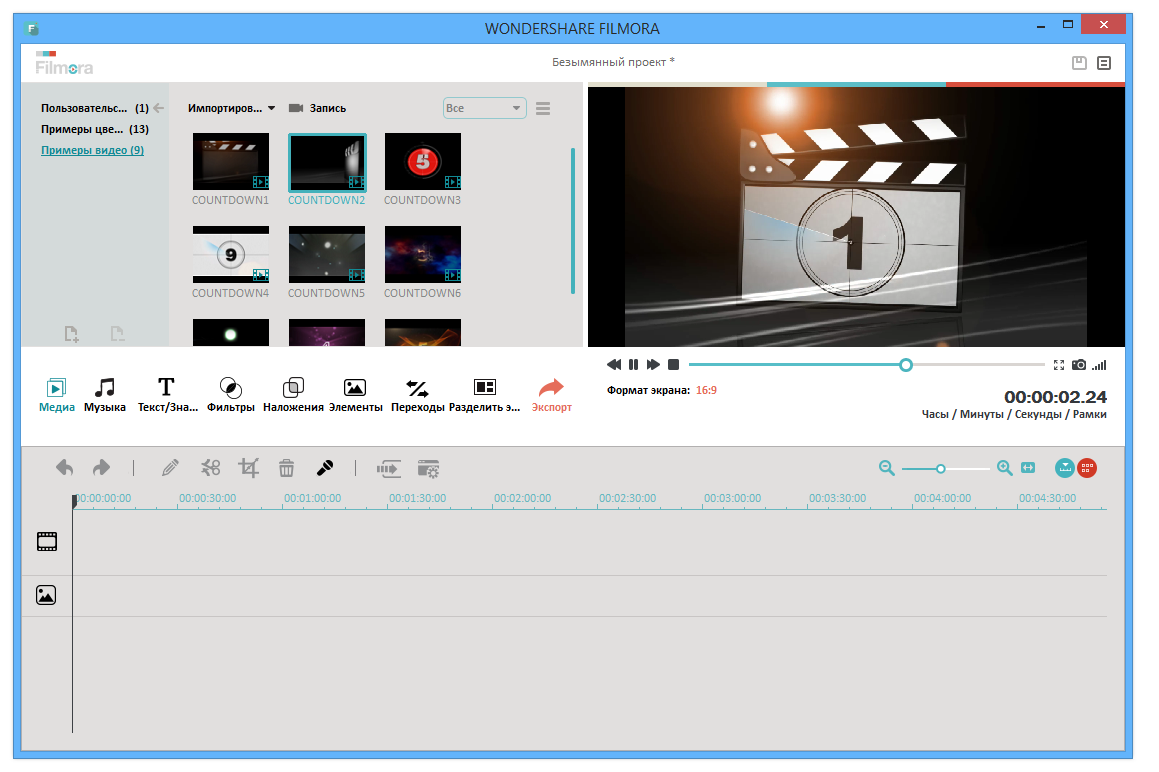The height and width of the screenshot is (772, 1159).
Task: Click the video track film icon
Action: [x=47, y=542]
